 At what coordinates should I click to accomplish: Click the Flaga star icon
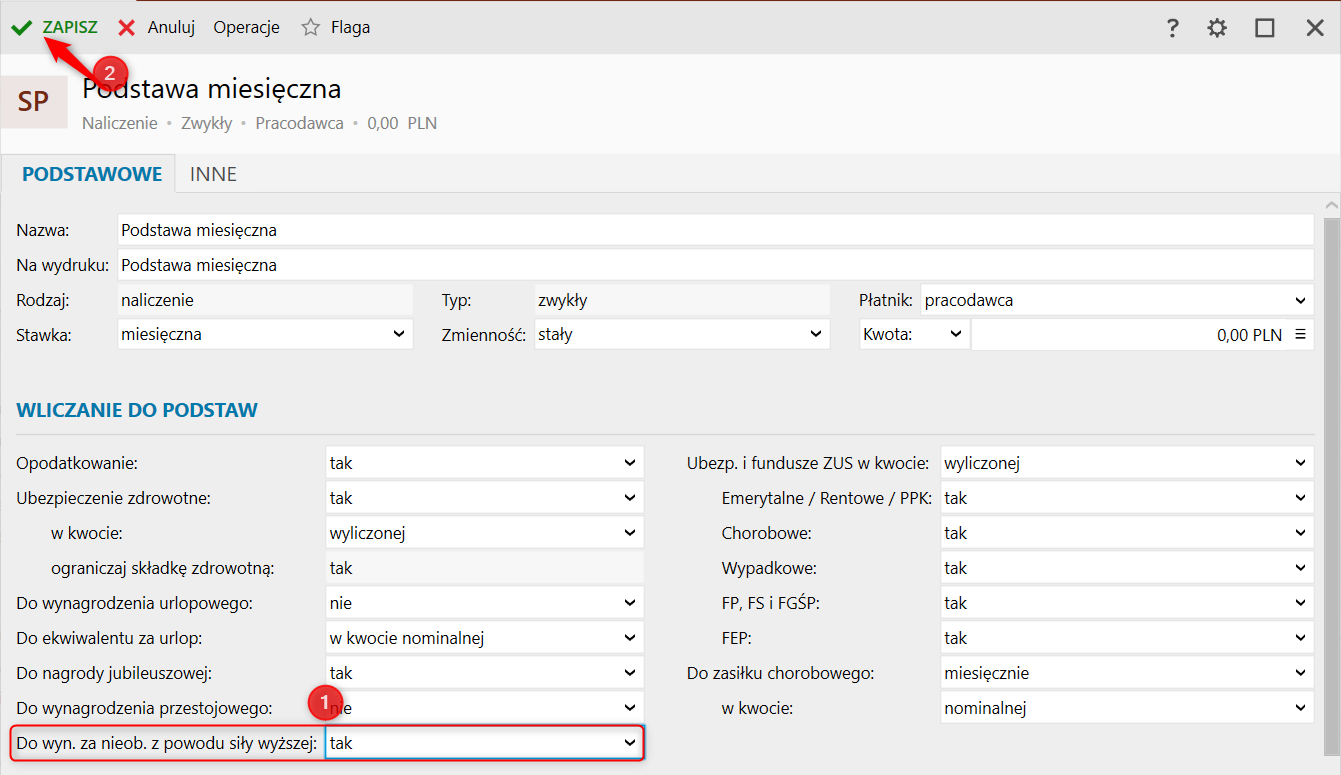(311, 28)
